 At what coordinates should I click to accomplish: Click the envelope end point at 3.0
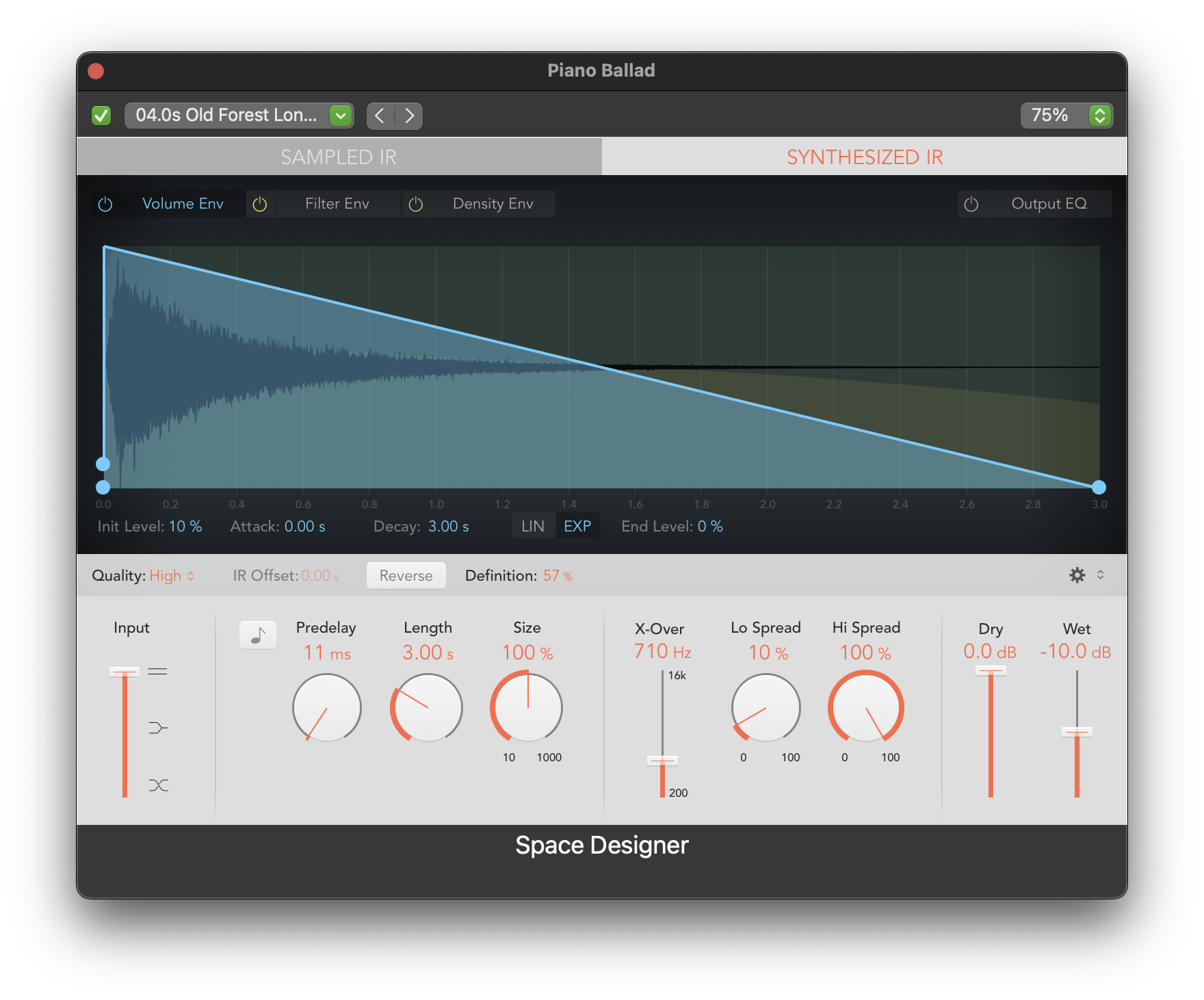(1099, 487)
